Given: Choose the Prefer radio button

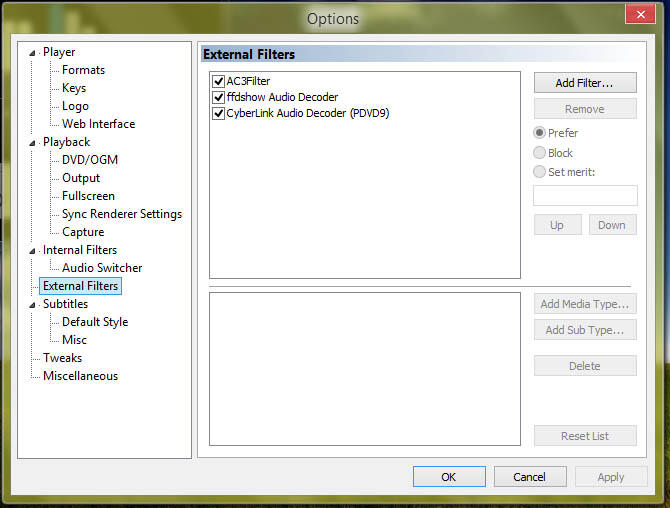Looking at the screenshot, I should pos(540,133).
